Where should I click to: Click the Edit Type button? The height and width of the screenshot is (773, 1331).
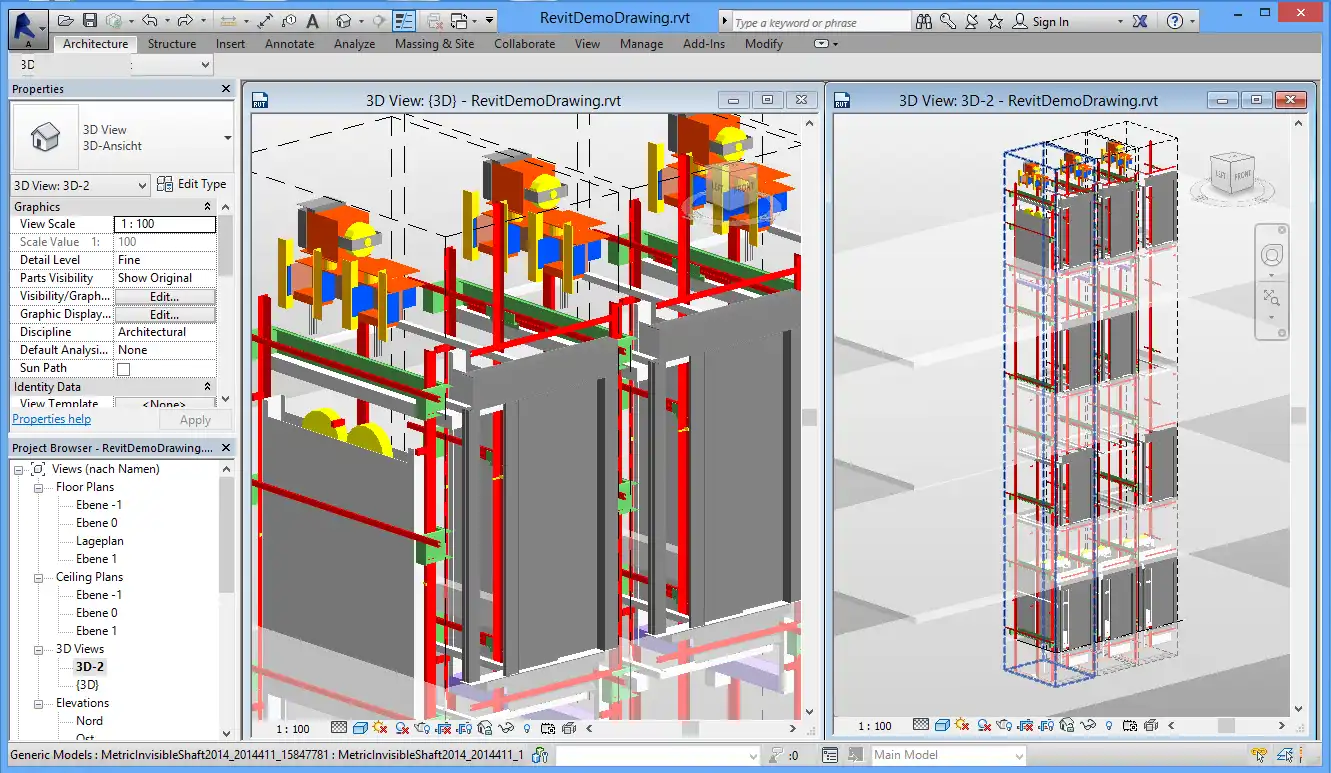click(x=192, y=184)
